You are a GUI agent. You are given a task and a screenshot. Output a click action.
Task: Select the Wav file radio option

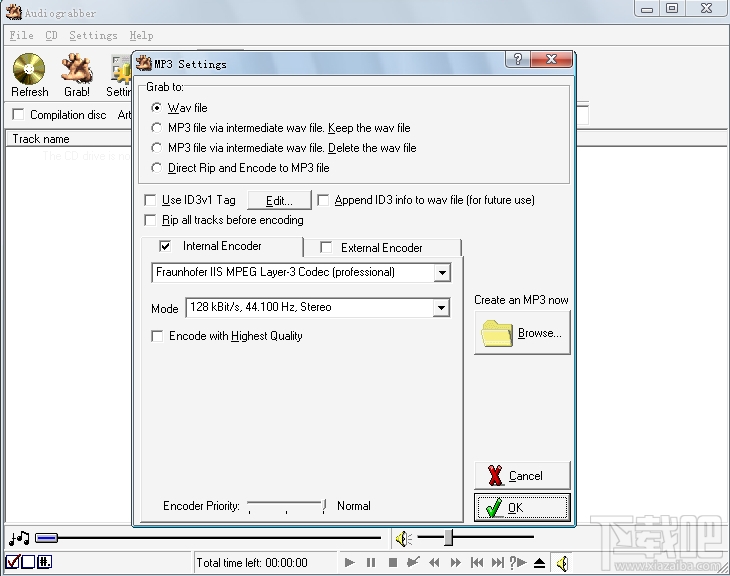(156, 108)
